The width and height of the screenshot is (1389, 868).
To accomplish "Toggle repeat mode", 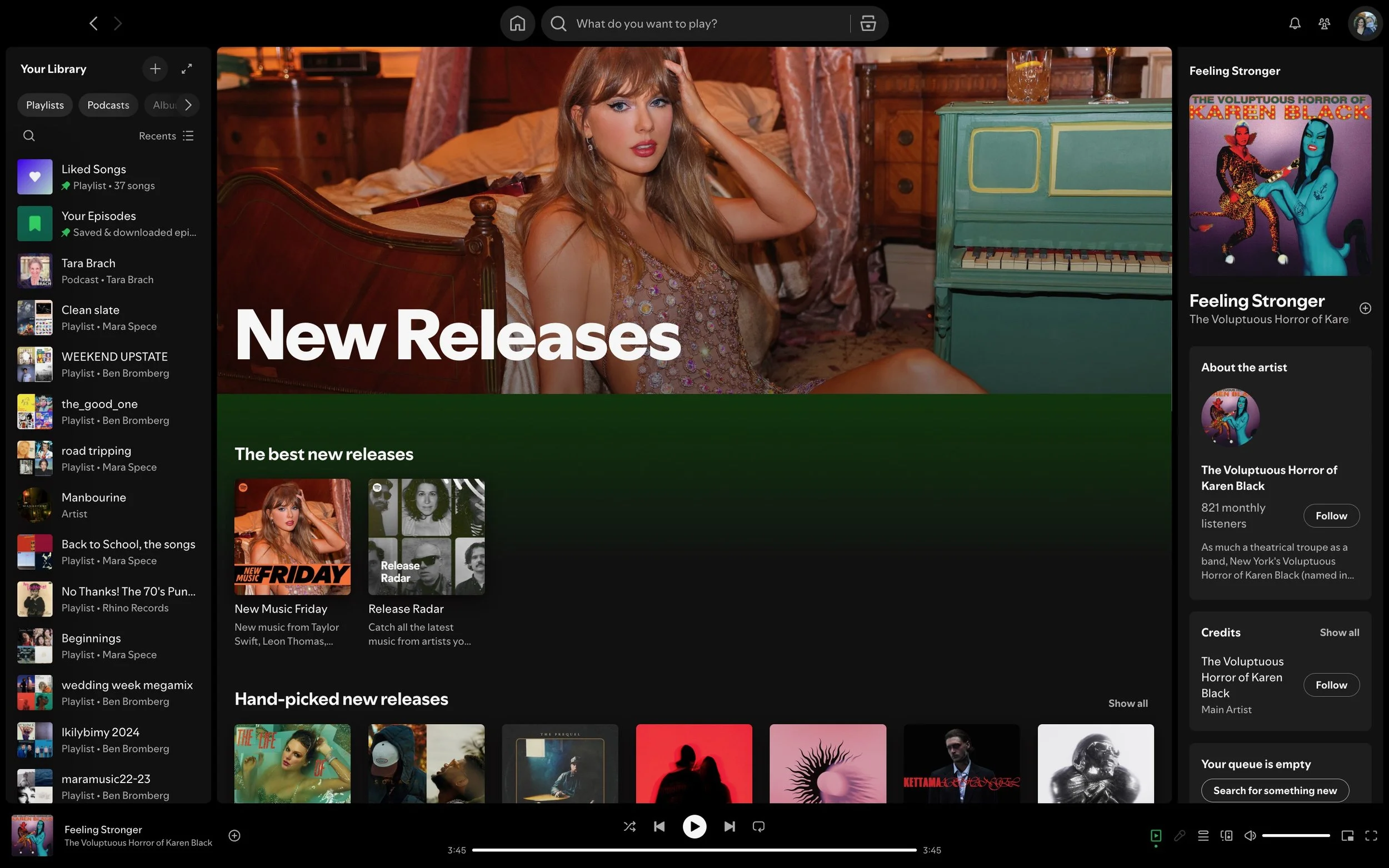I will (x=758, y=827).
